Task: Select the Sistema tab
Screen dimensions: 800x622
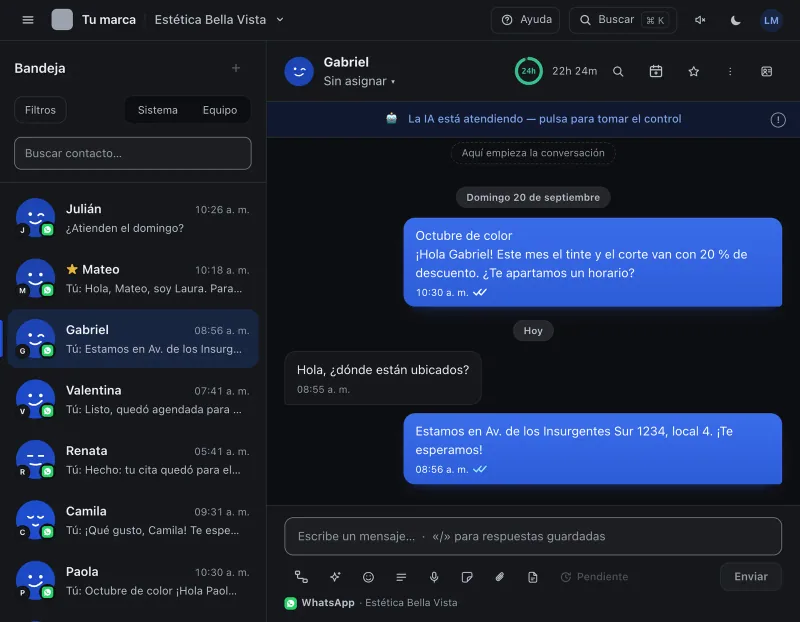Action: (158, 110)
